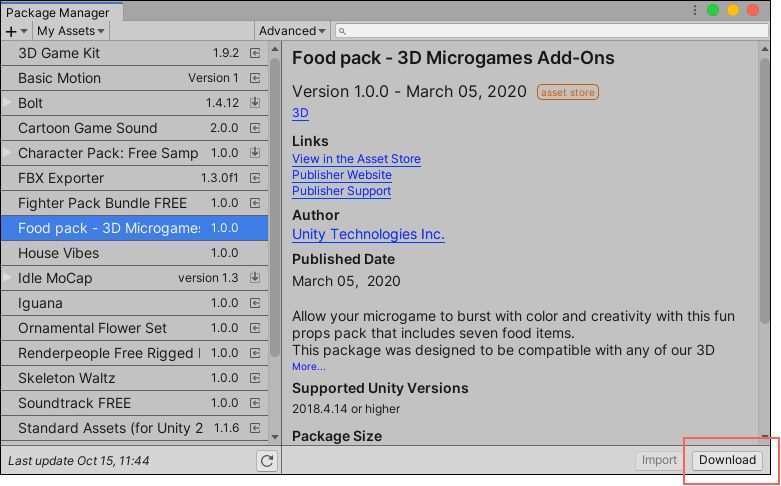Click the package list vertical scrollbar
Viewport: 781px width, 486px height.
click(275, 207)
